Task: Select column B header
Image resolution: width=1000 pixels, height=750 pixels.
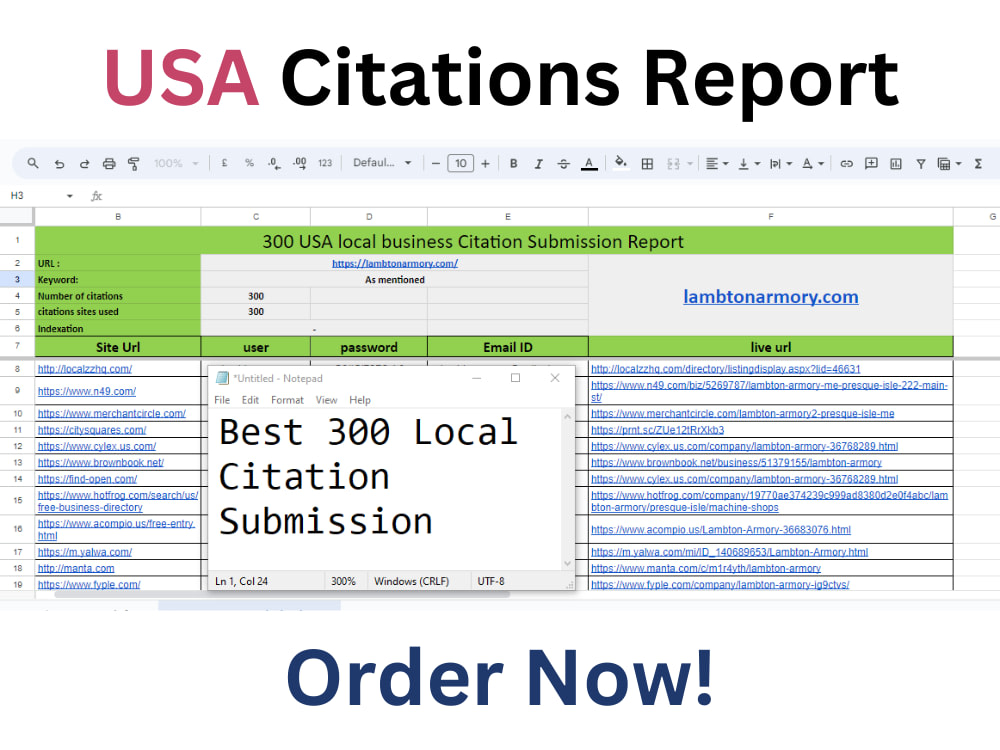Action: 118,217
